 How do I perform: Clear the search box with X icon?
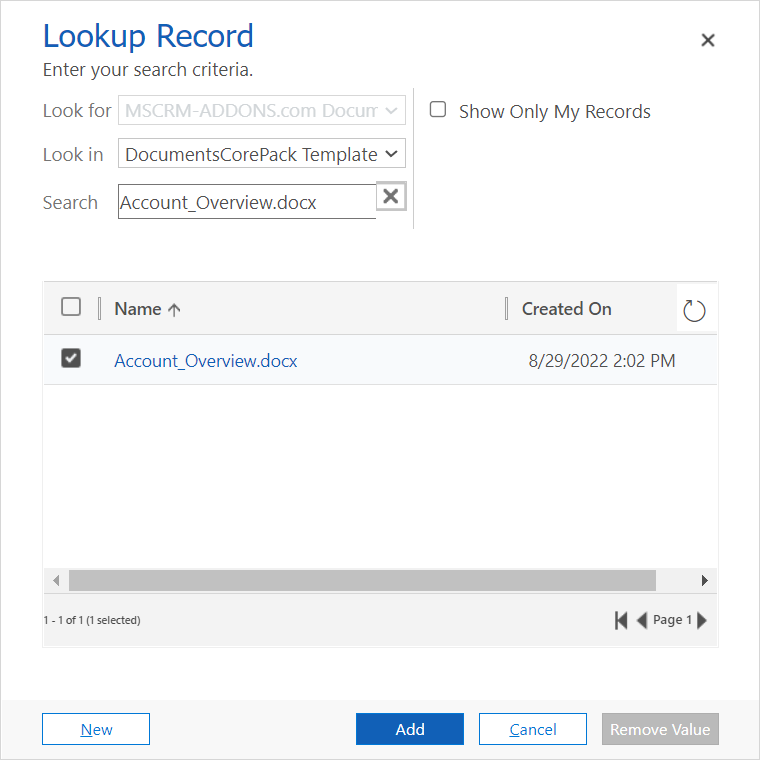tap(391, 196)
